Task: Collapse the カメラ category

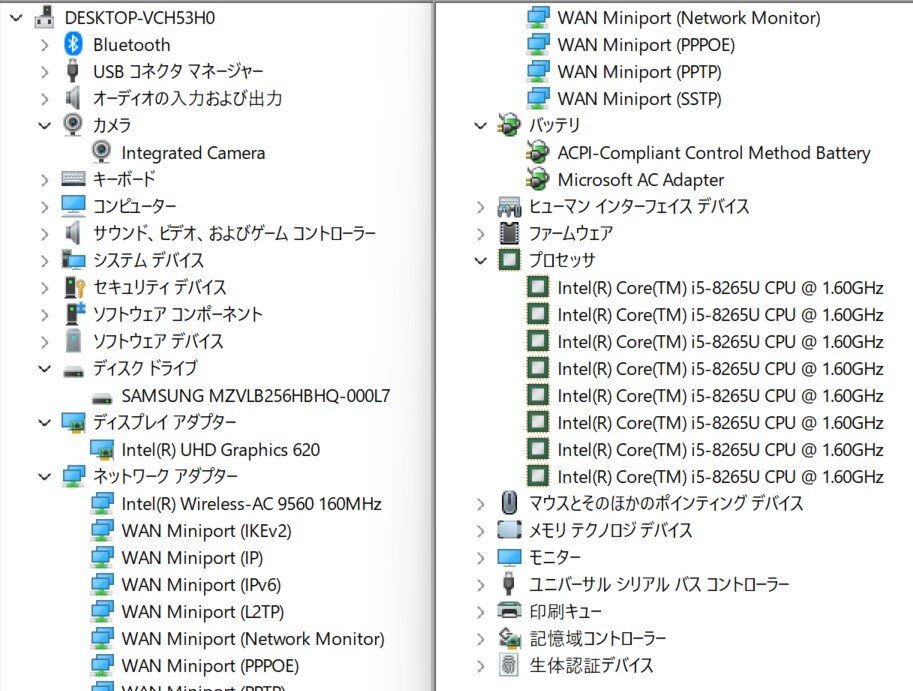Action: click(x=45, y=125)
